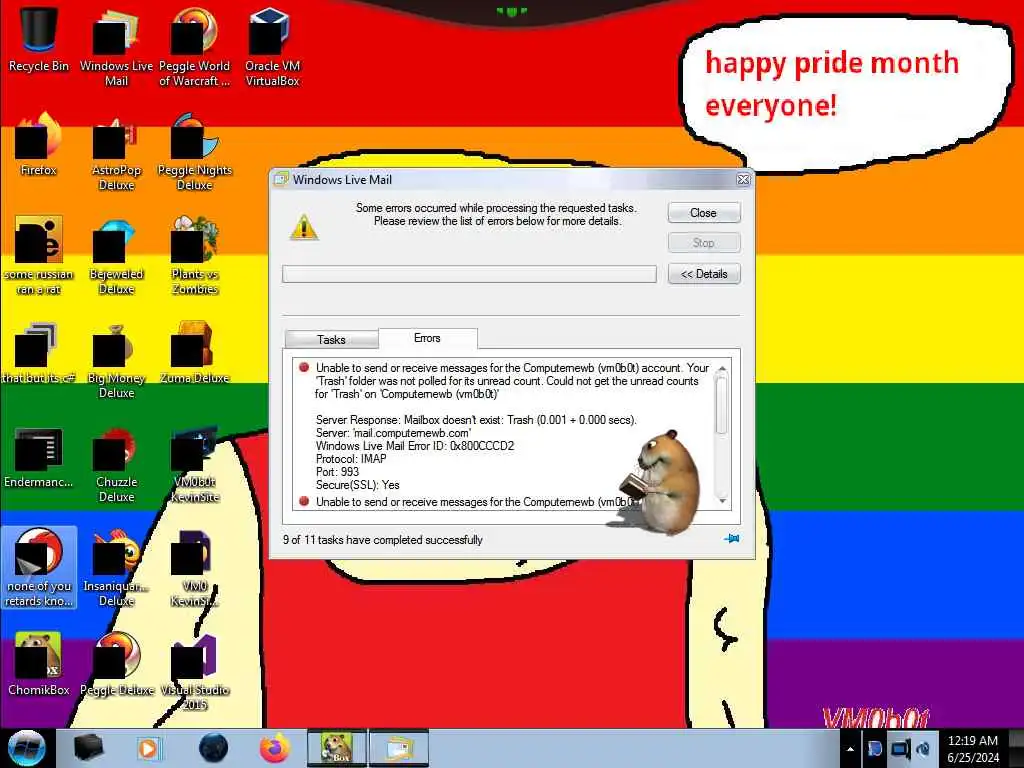The width and height of the screenshot is (1024, 768).
Task: Click the 'Protocol: IMAP' line
Action: pyautogui.click(x=351, y=458)
